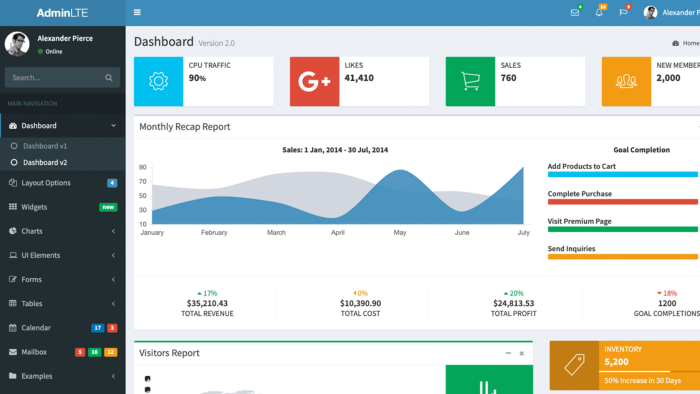Viewport: 700px width, 394px height.
Task: Expand the Tables submenu arrow
Action: click(x=113, y=303)
